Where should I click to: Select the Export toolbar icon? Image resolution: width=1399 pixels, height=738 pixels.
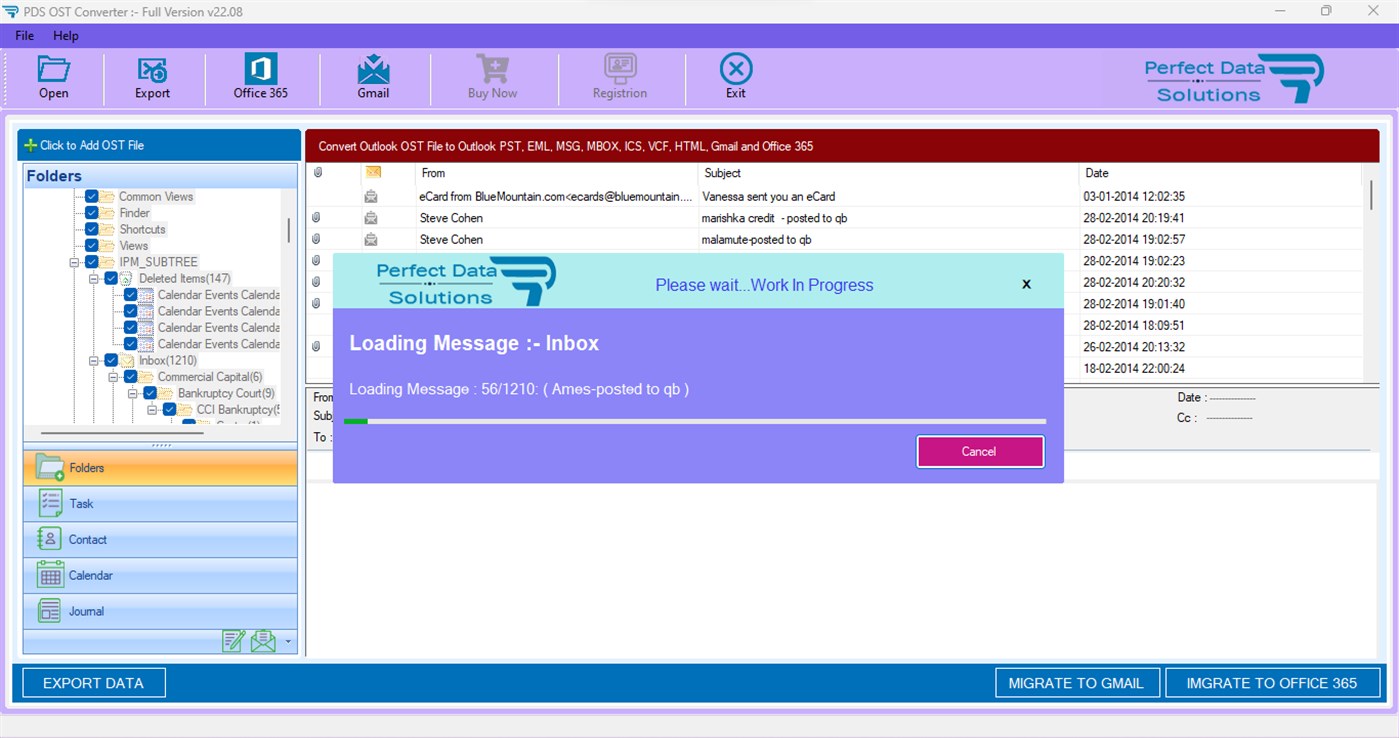pos(152,75)
